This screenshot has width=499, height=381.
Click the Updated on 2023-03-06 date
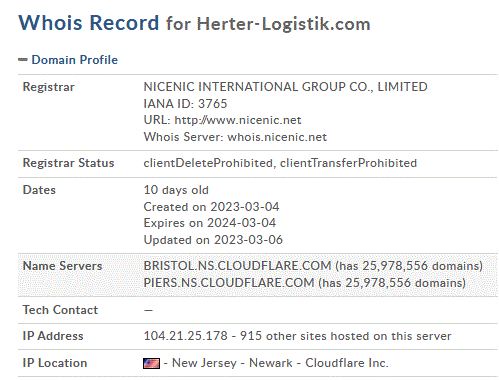pyautogui.click(x=213, y=240)
